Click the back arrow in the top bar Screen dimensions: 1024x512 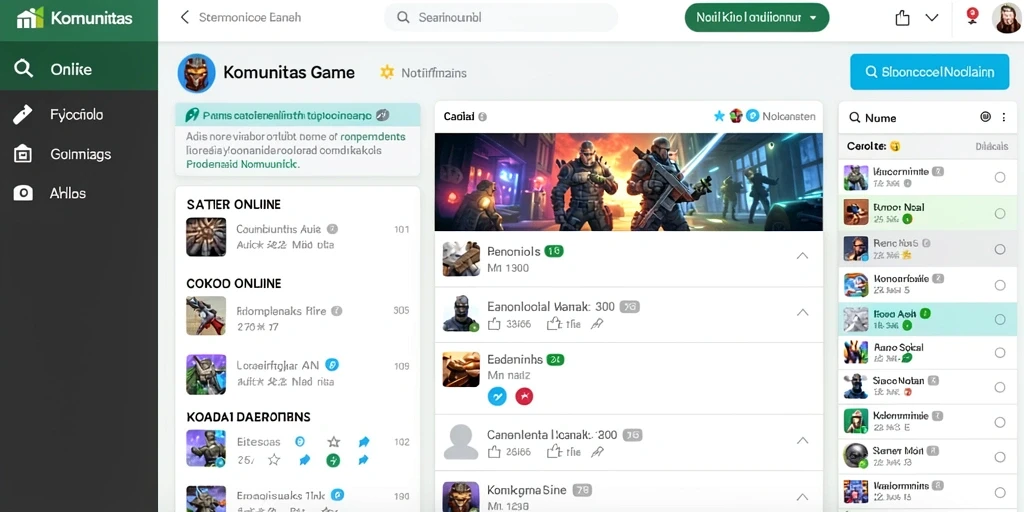pyautogui.click(x=185, y=18)
